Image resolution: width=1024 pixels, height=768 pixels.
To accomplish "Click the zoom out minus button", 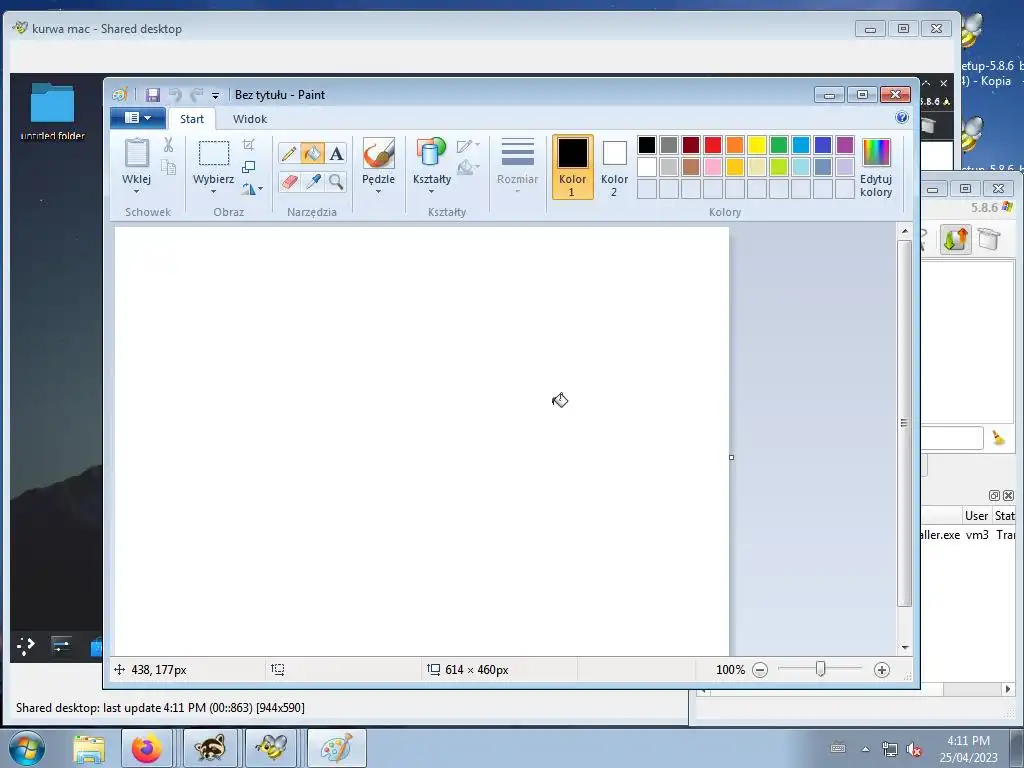I will [x=760, y=670].
